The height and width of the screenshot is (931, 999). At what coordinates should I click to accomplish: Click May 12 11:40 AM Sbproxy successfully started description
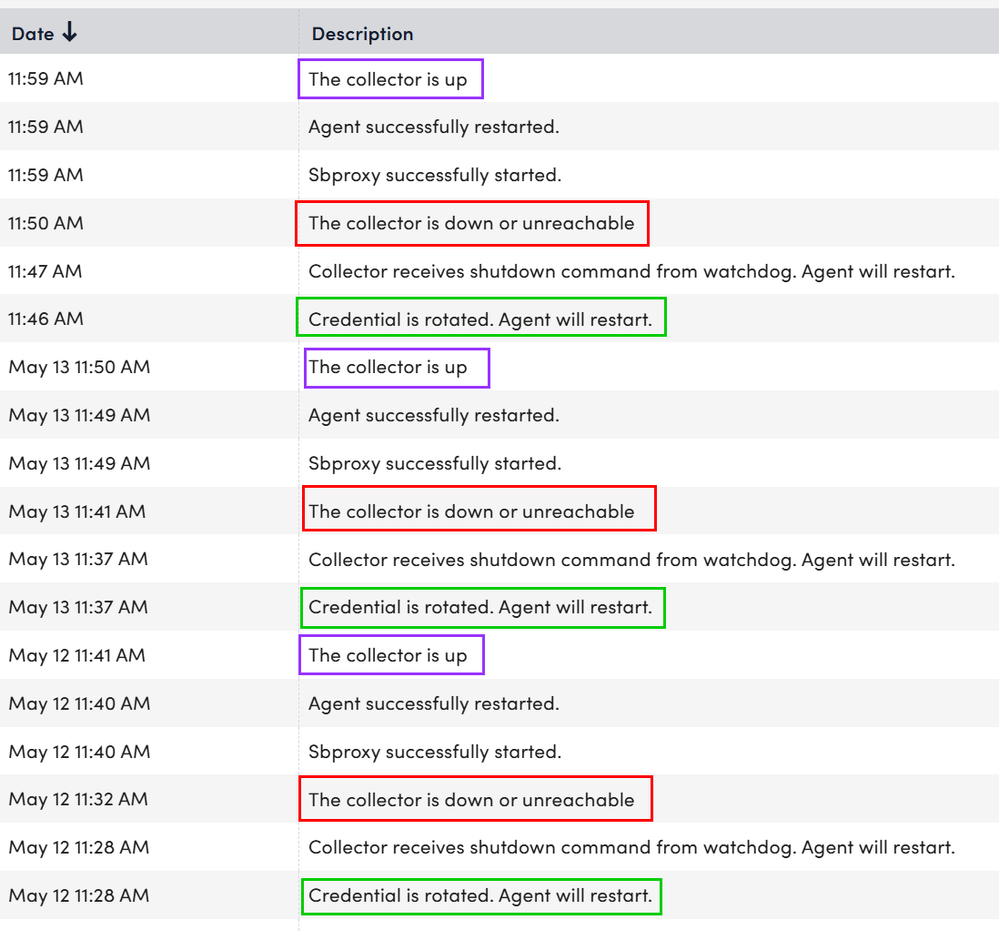[x=435, y=751]
